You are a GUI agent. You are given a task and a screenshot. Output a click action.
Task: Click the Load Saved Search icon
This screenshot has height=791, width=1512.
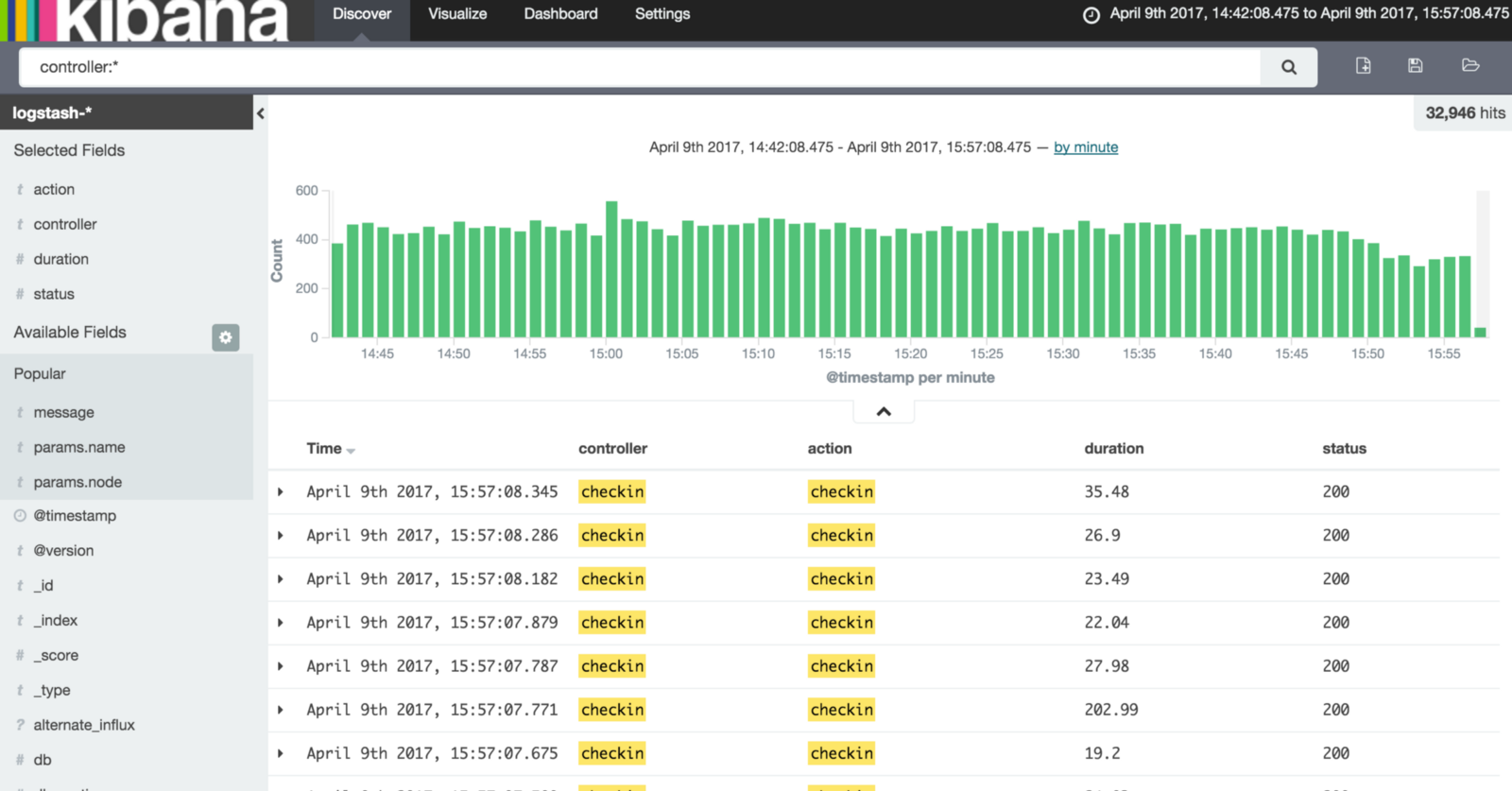point(1469,65)
